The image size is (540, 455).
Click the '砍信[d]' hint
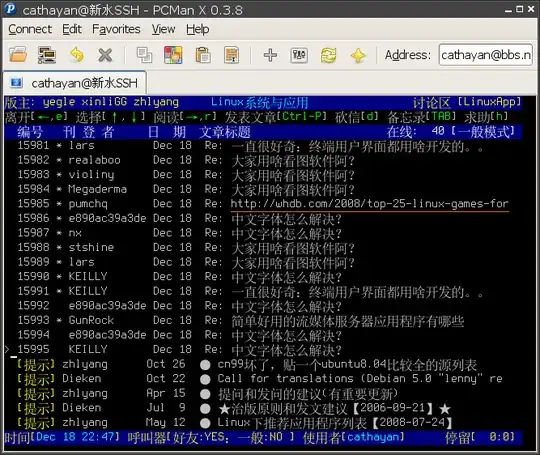pyautogui.click(x=357, y=117)
